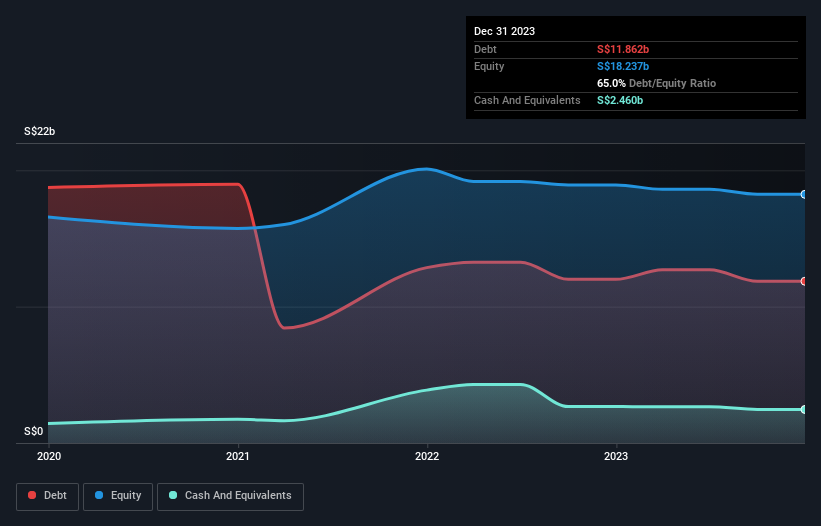Click the Equity label in tooltip

tap(489, 66)
